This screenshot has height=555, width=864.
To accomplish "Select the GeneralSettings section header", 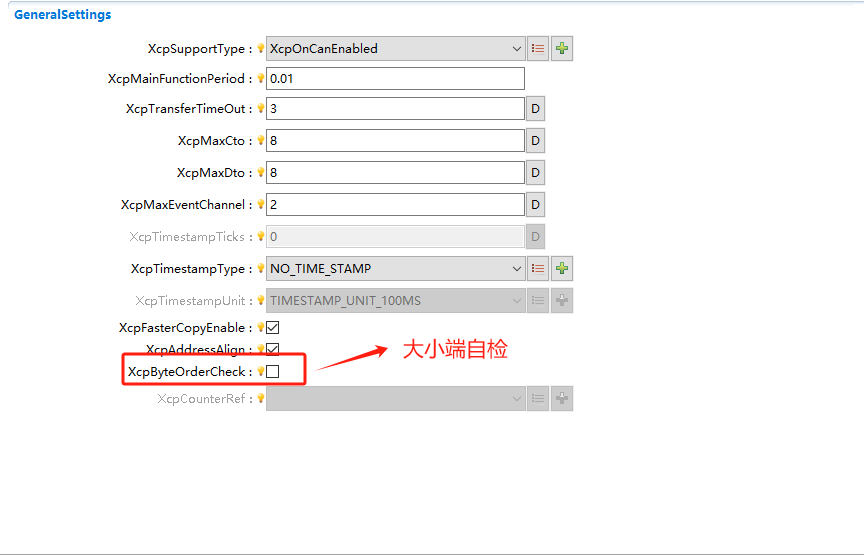I will 62,15.
